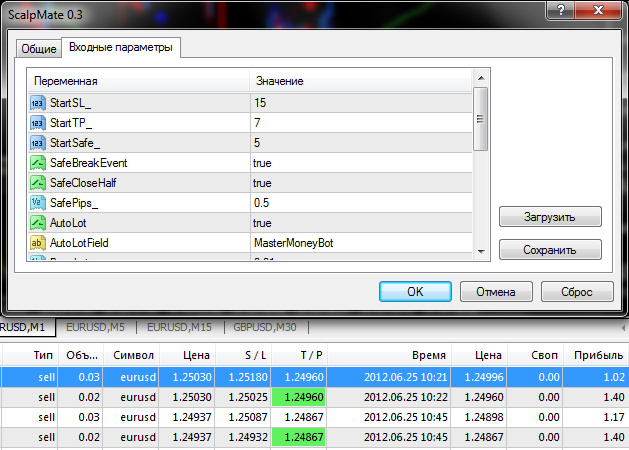Select the sell trade opened 2012.06.25 10:21
The image size is (629, 450).
[x=314, y=377]
